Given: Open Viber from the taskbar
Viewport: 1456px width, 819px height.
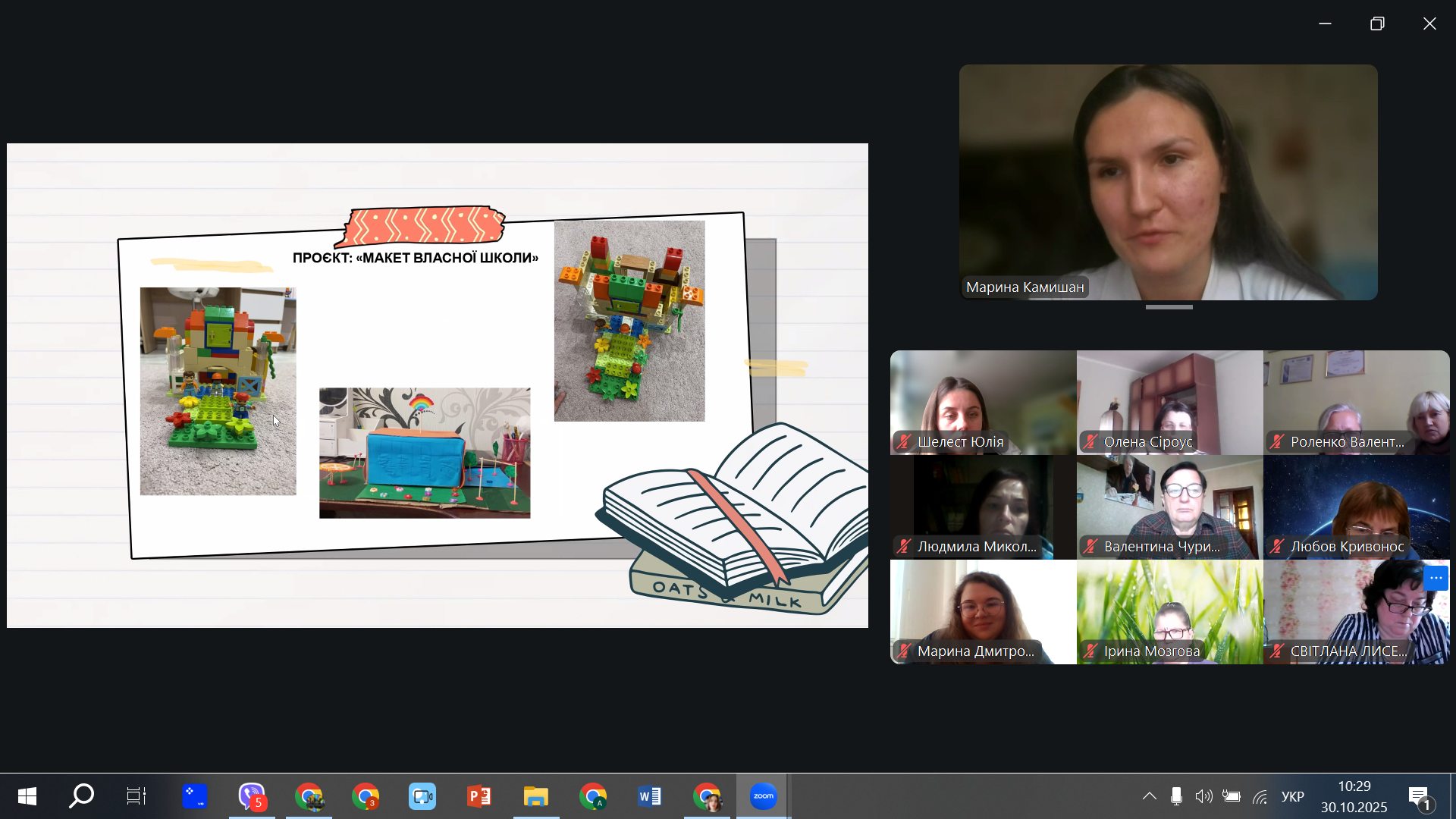Looking at the screenshot, I should 252,796.
